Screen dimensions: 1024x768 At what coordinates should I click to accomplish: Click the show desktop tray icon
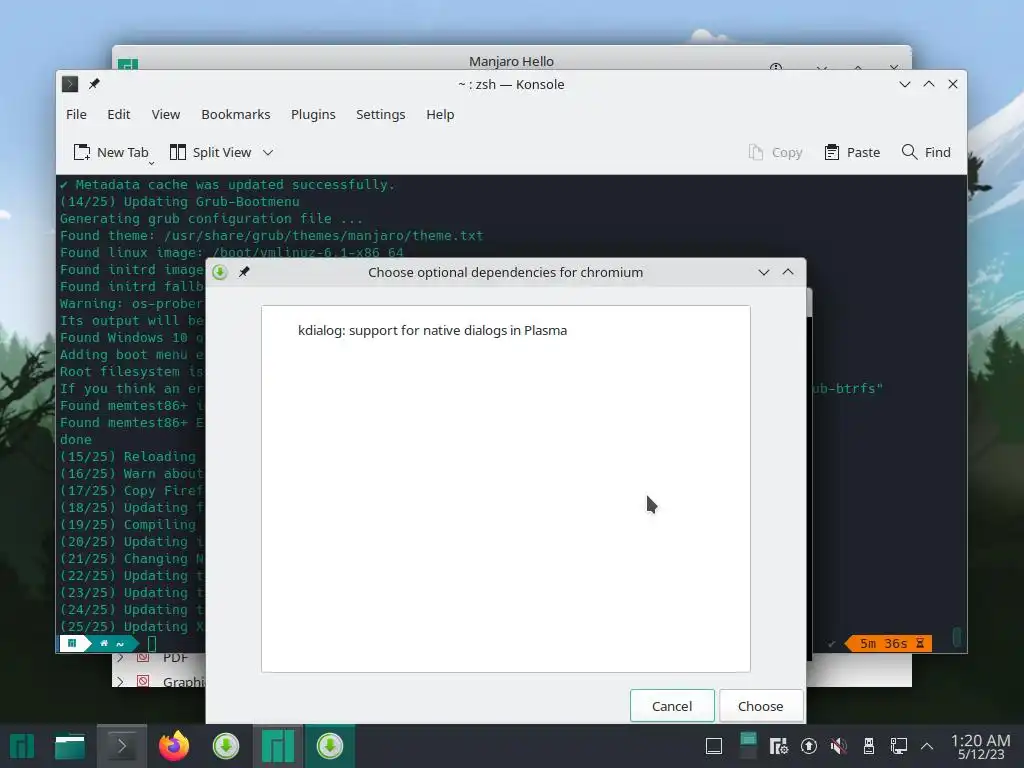point(714,746)
